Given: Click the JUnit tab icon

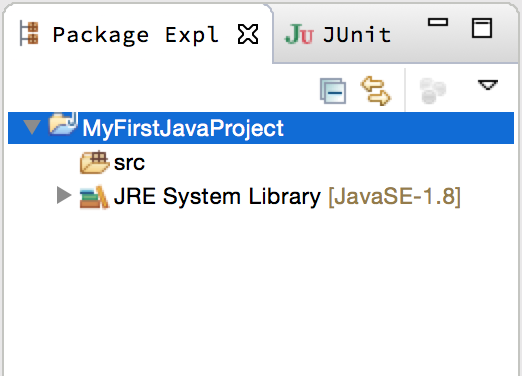Looking at the screenshot, I should click(299, 34).
